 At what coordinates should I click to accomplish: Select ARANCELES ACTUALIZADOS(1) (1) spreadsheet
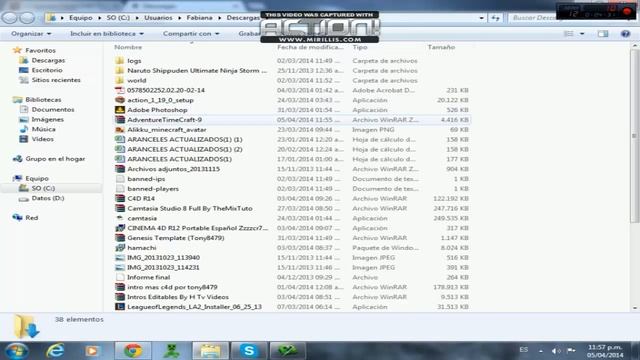tap(184, 139)
